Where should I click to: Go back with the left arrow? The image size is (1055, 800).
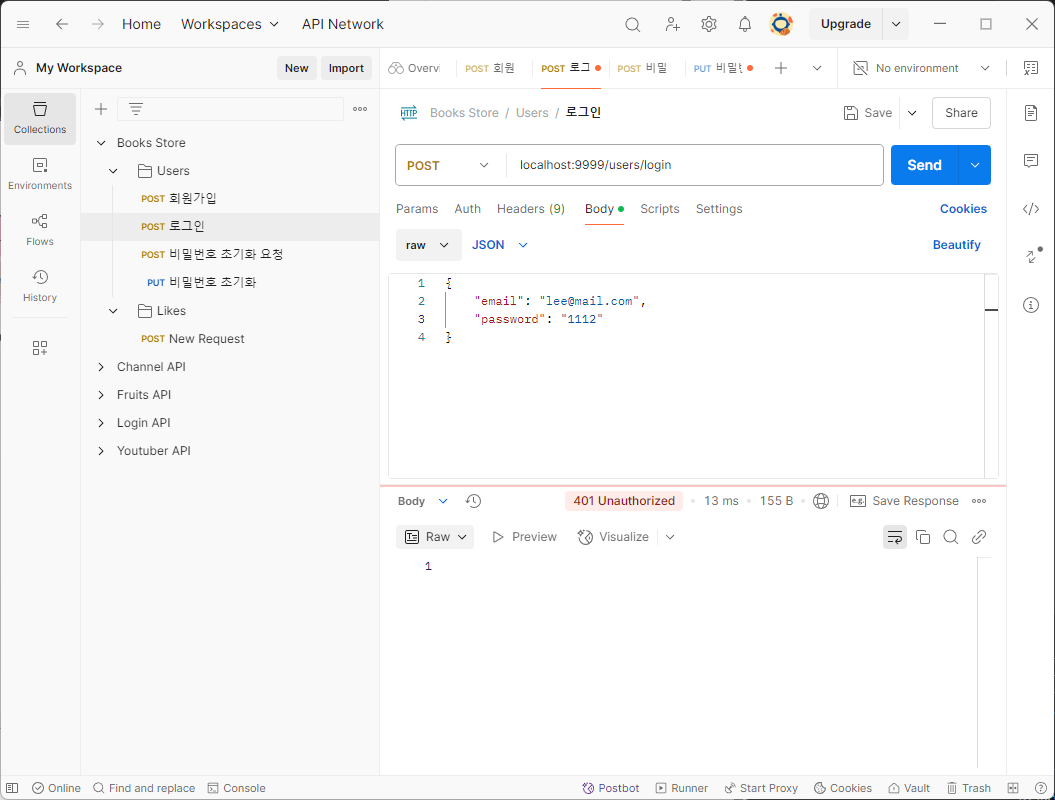(62, 24)
